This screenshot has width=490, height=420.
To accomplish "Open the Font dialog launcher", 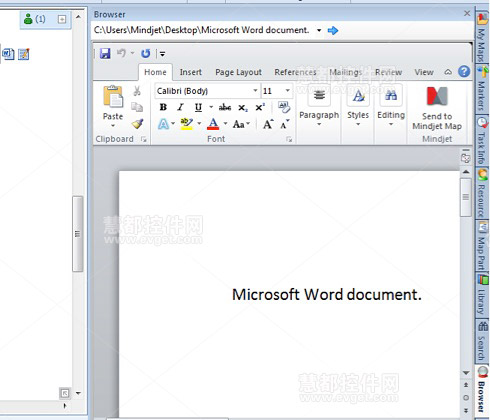I will [289, 139].
